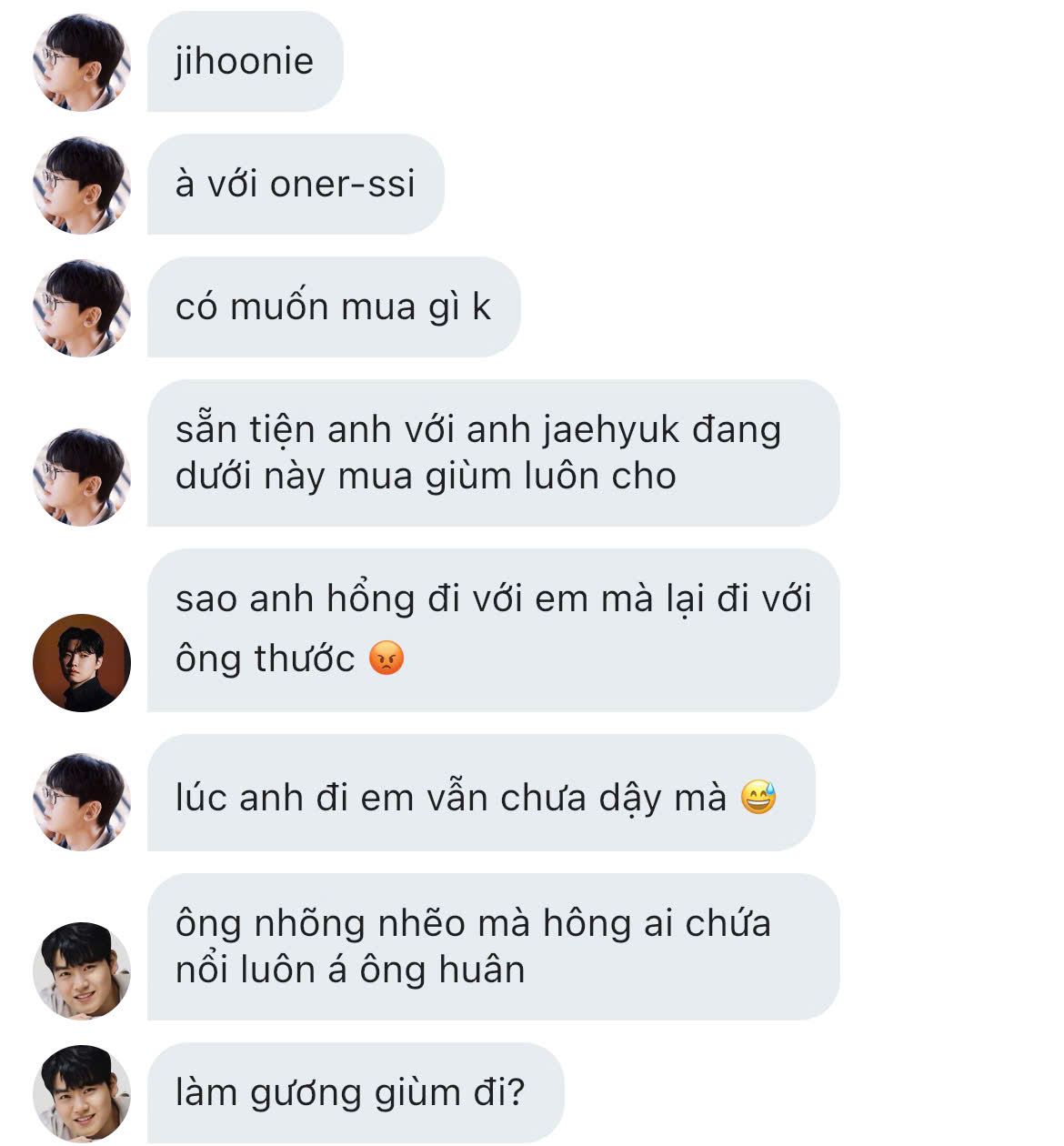
Task: Click dark-background avatar beside "sao anh hổng" message
Action: (82, 663)
